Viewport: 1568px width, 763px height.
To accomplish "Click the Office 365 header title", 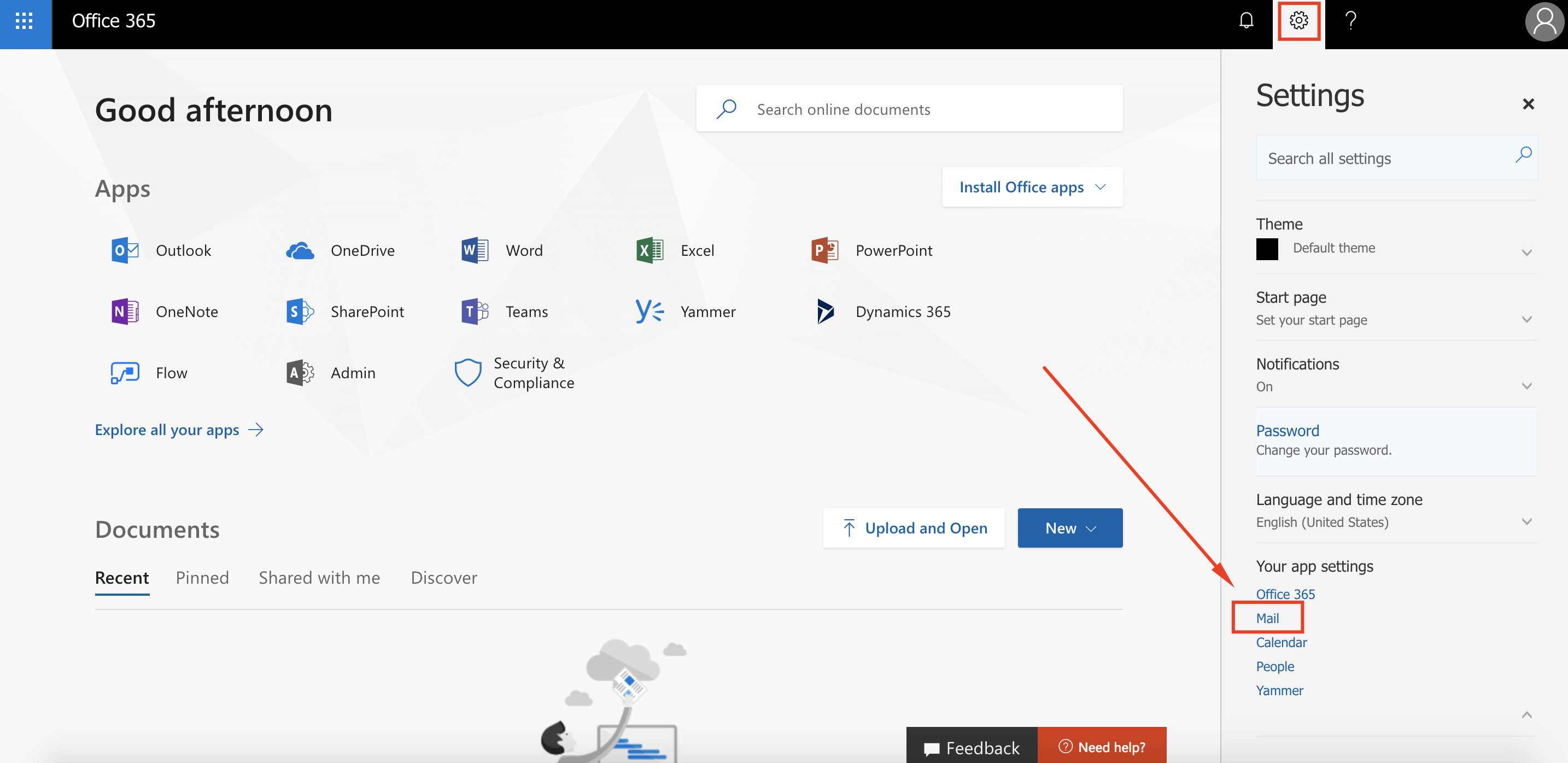I will [114, 21].
